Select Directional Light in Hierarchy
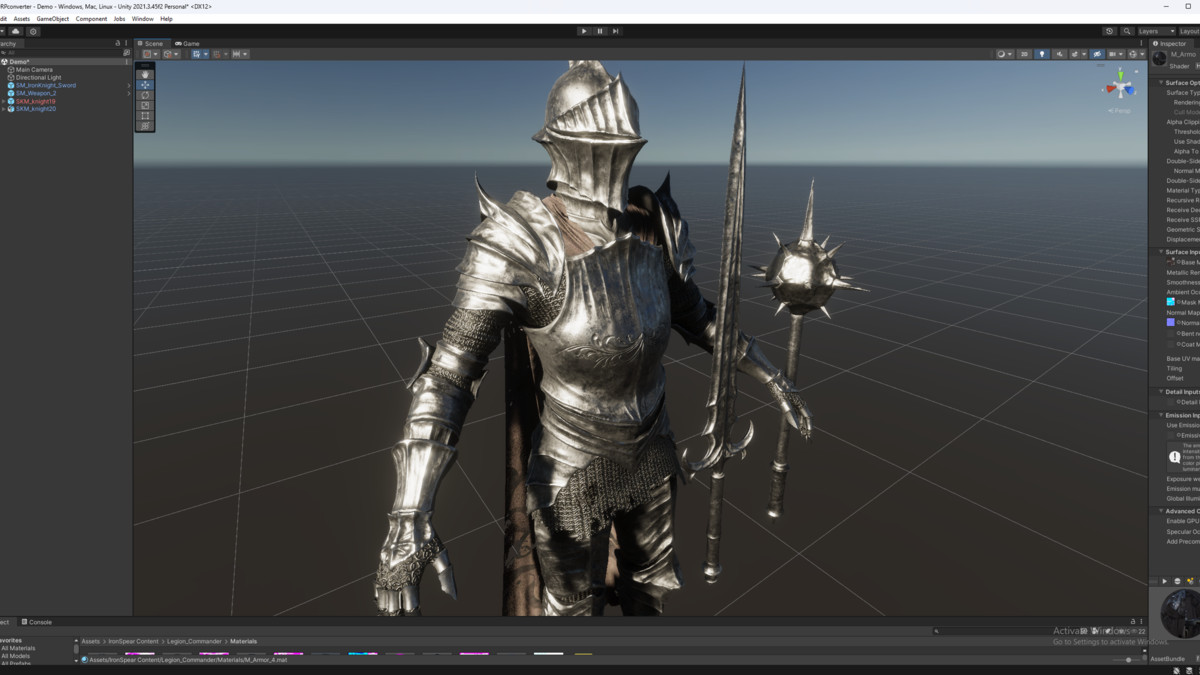The image size is (1200, 675). pos(38,77)
